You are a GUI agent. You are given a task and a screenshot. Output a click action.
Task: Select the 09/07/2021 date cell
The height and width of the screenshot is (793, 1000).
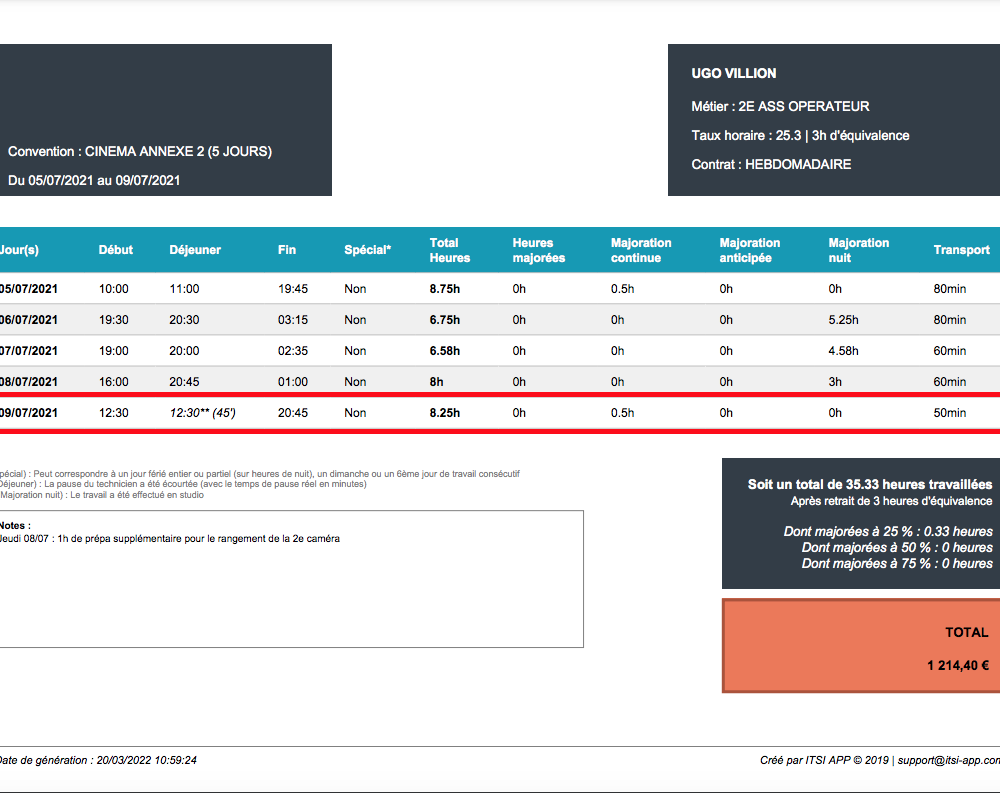29,413
